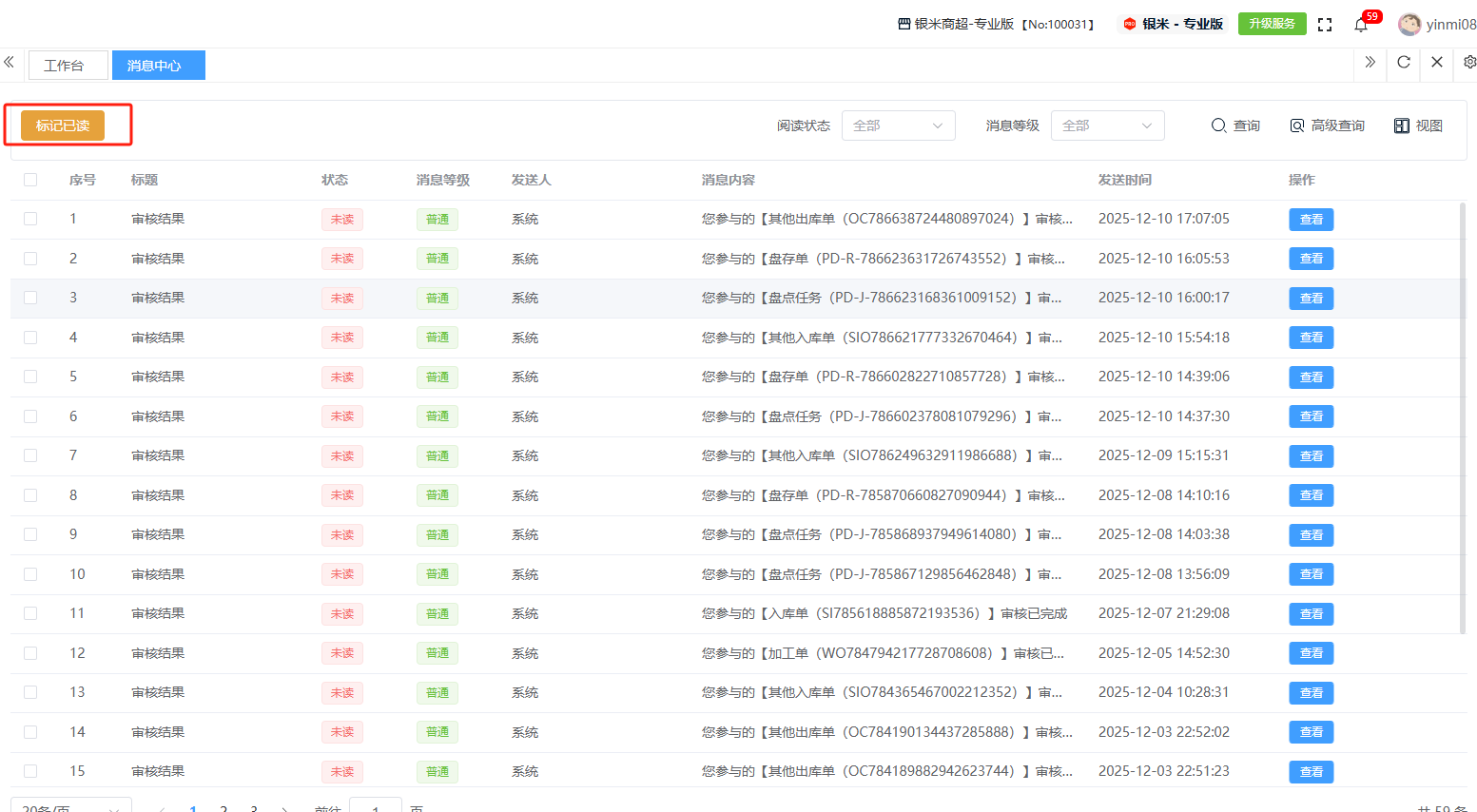The image size is (1477, 812).
Task: Open the page size dropdown at bottom
Action: pos(71,806)
